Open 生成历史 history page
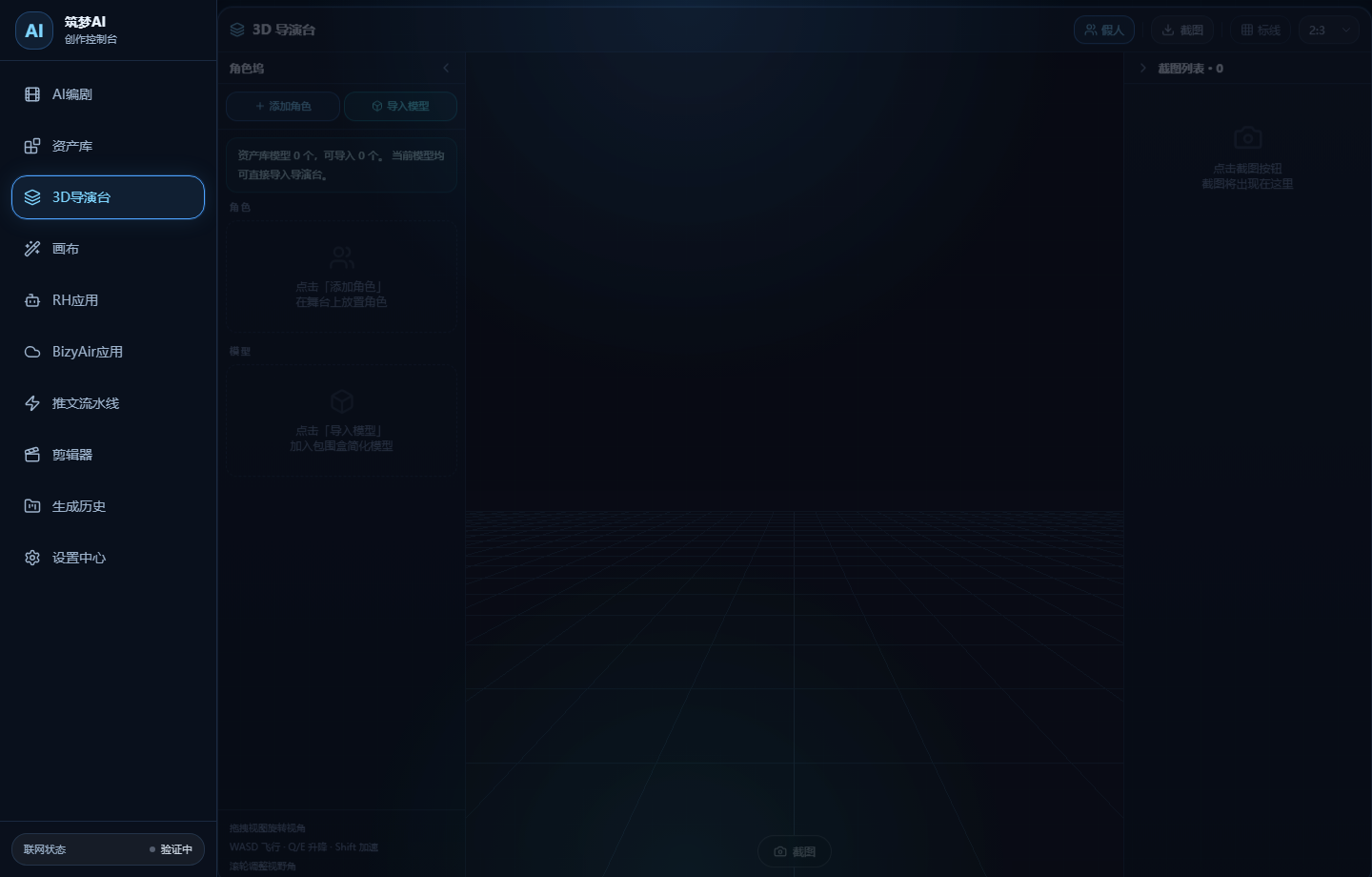Screen dimensions: 1372x877 click(108, 506)
